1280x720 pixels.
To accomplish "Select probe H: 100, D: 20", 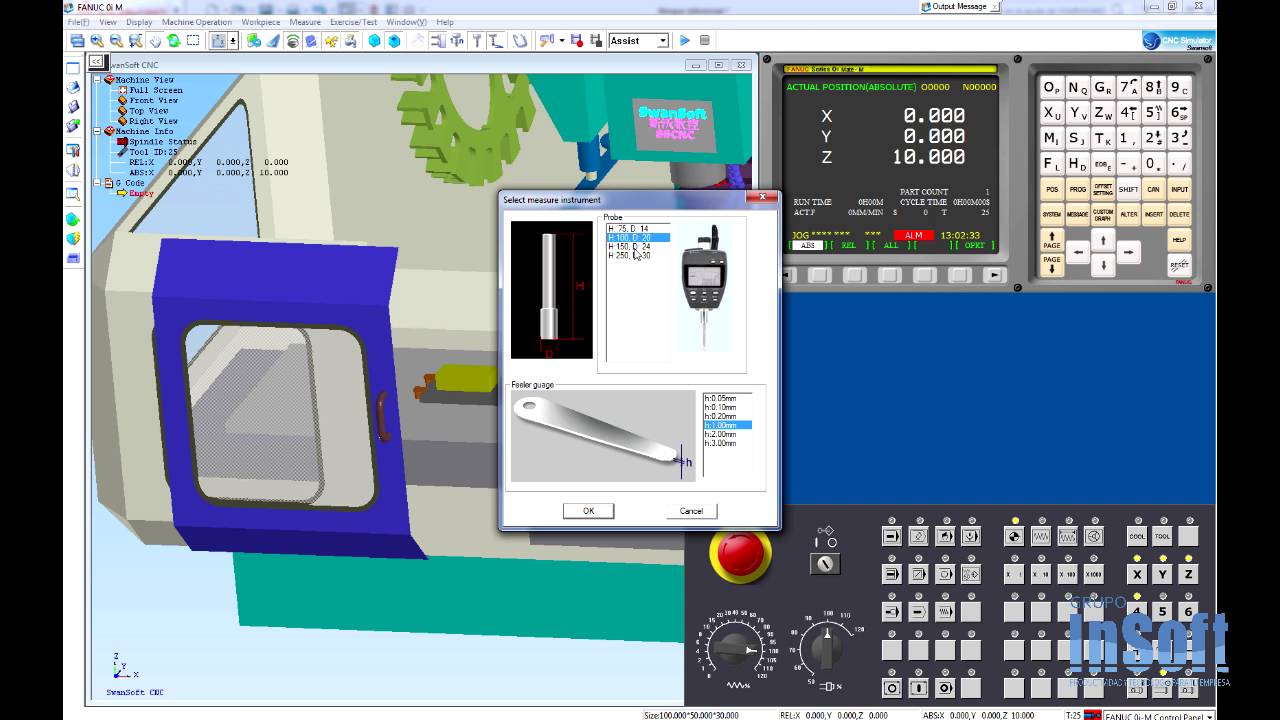I will tap(638, 238).
